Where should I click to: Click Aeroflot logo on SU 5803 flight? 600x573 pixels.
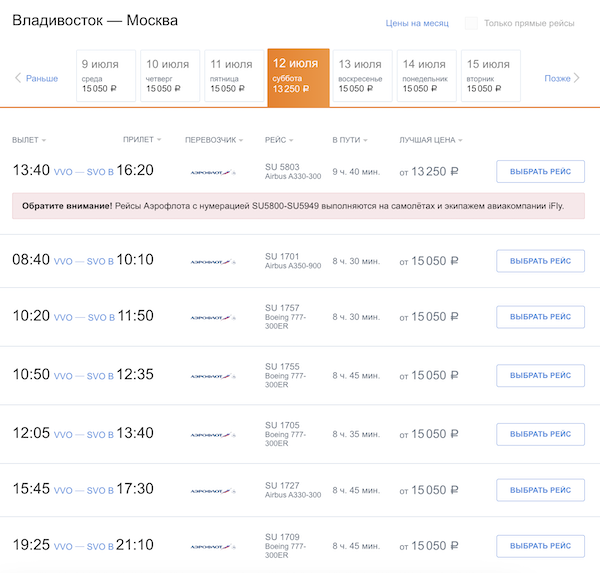[x=211, y=172]
